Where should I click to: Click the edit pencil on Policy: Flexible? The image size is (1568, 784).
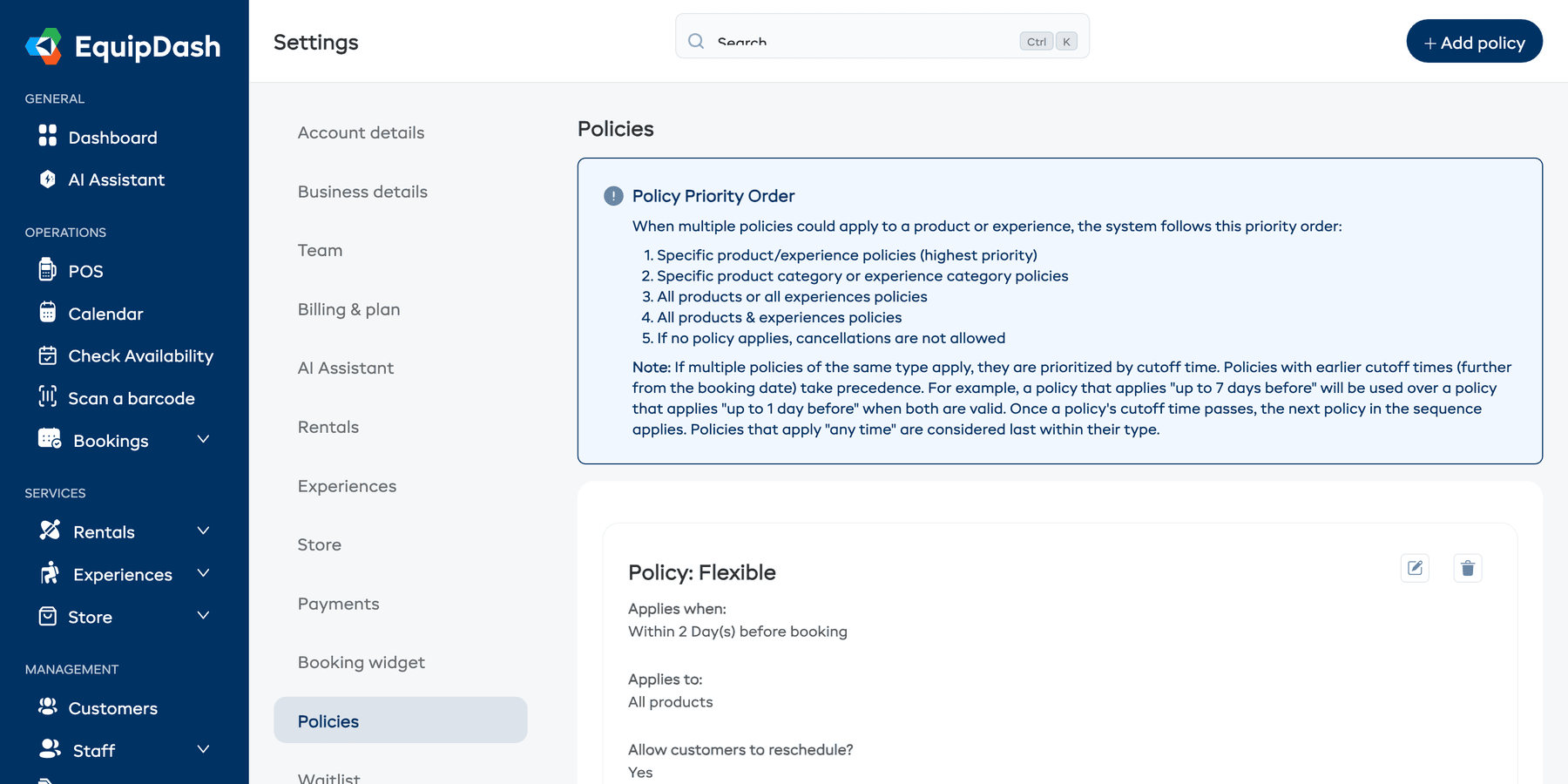[1415, 568]
